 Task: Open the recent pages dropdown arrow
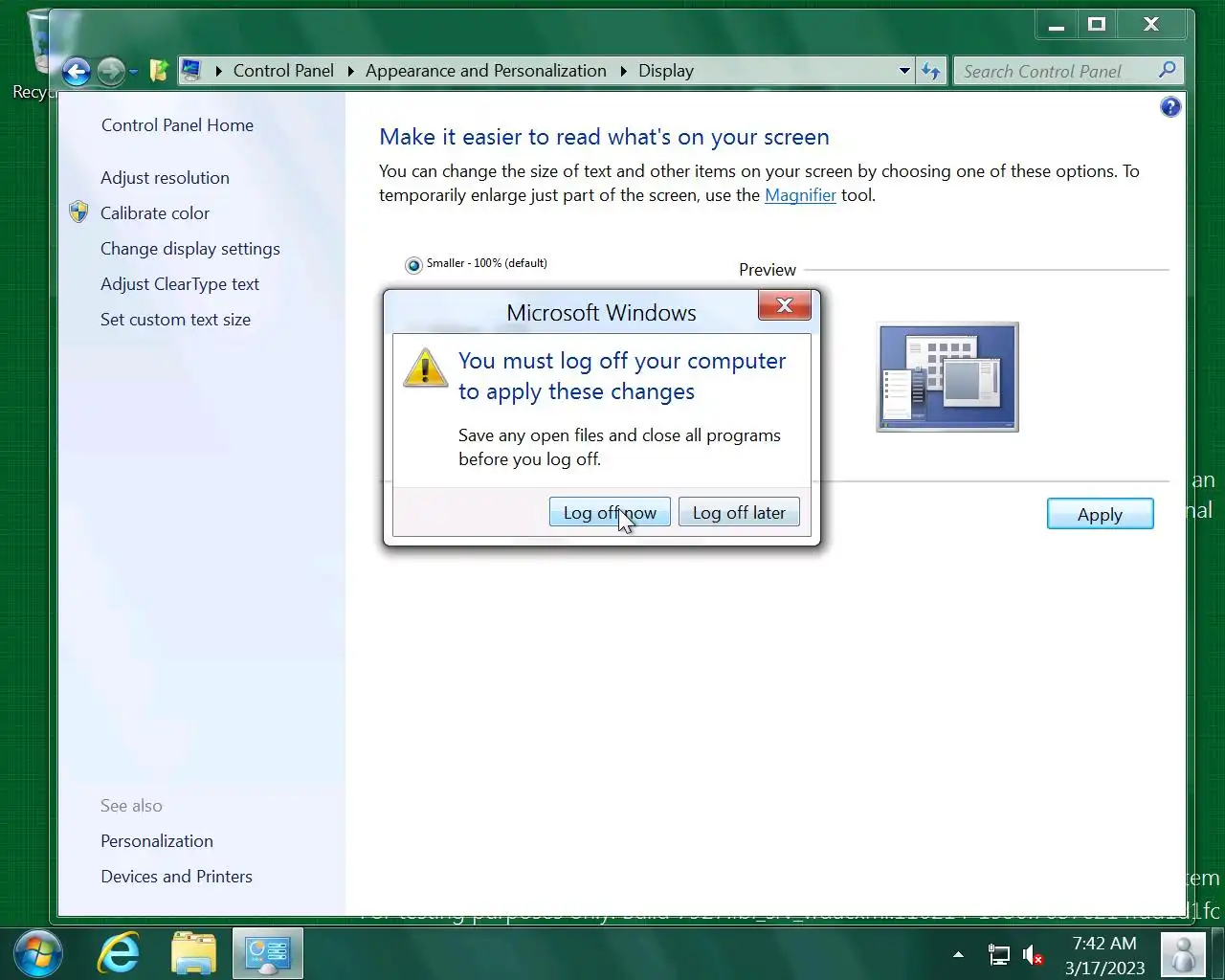tap(133, 72)
